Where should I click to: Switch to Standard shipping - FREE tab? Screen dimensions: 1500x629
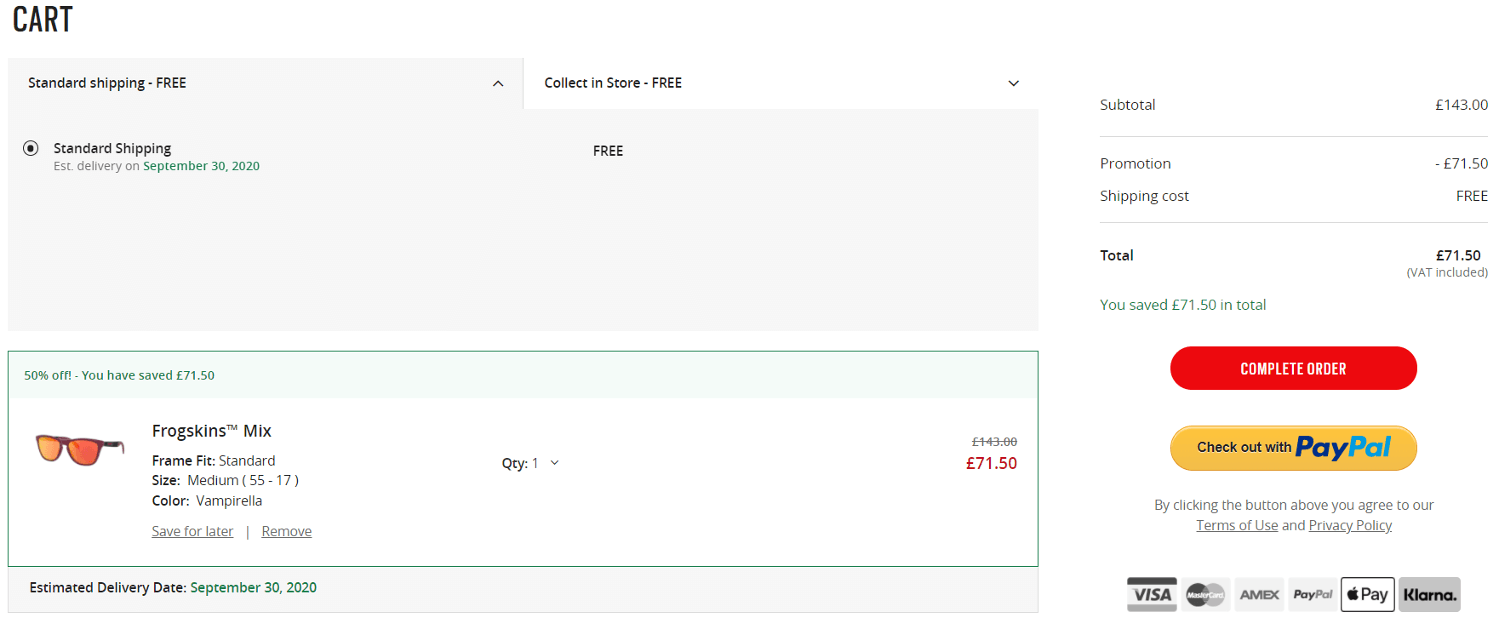265,83
